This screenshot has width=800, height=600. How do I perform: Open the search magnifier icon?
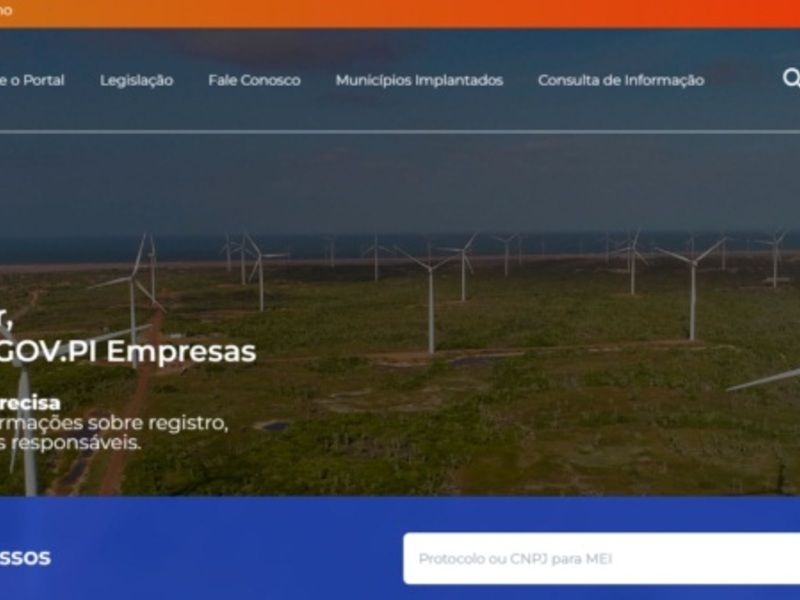791,79
